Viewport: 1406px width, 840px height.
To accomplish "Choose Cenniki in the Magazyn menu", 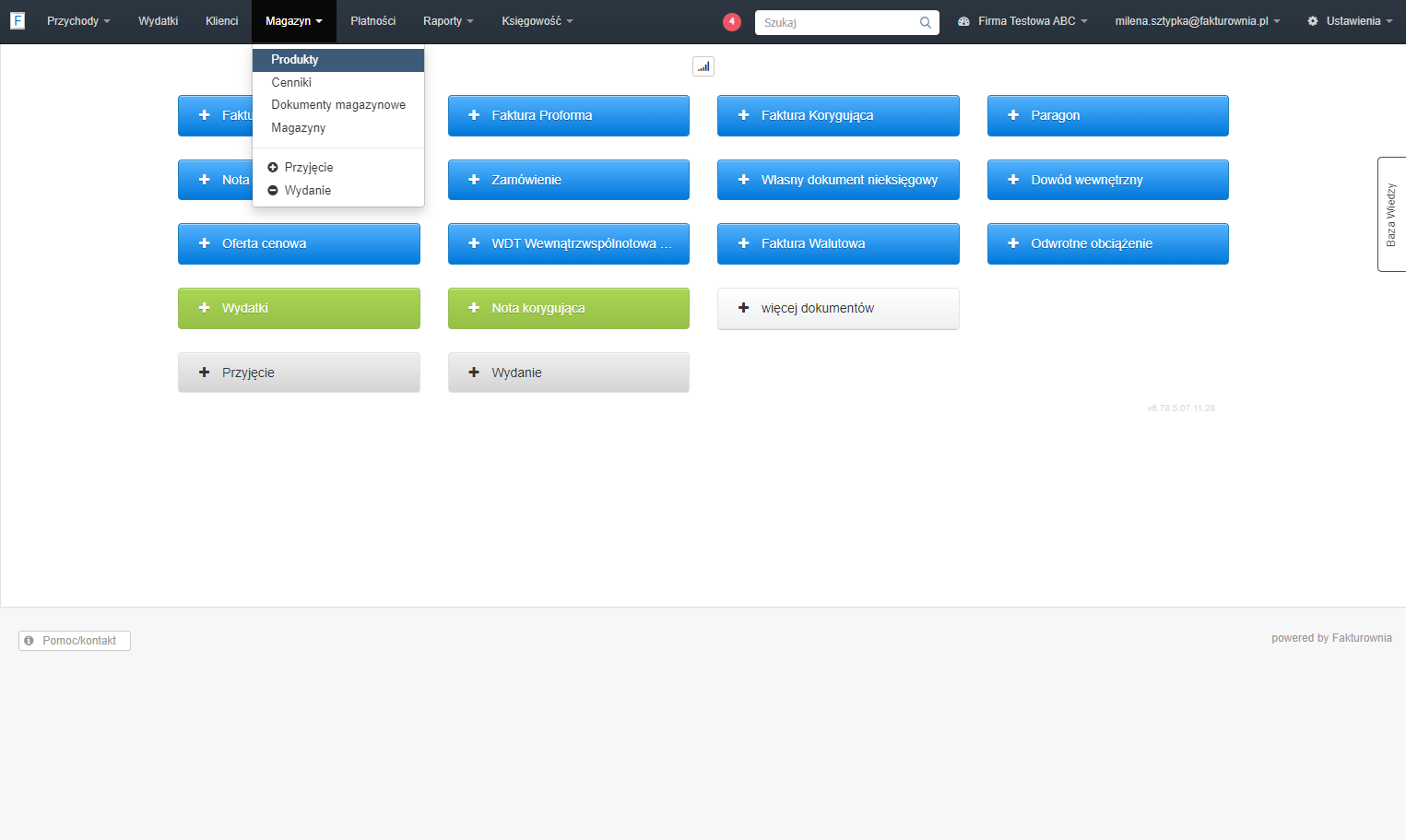I will (x=338, y=83).
